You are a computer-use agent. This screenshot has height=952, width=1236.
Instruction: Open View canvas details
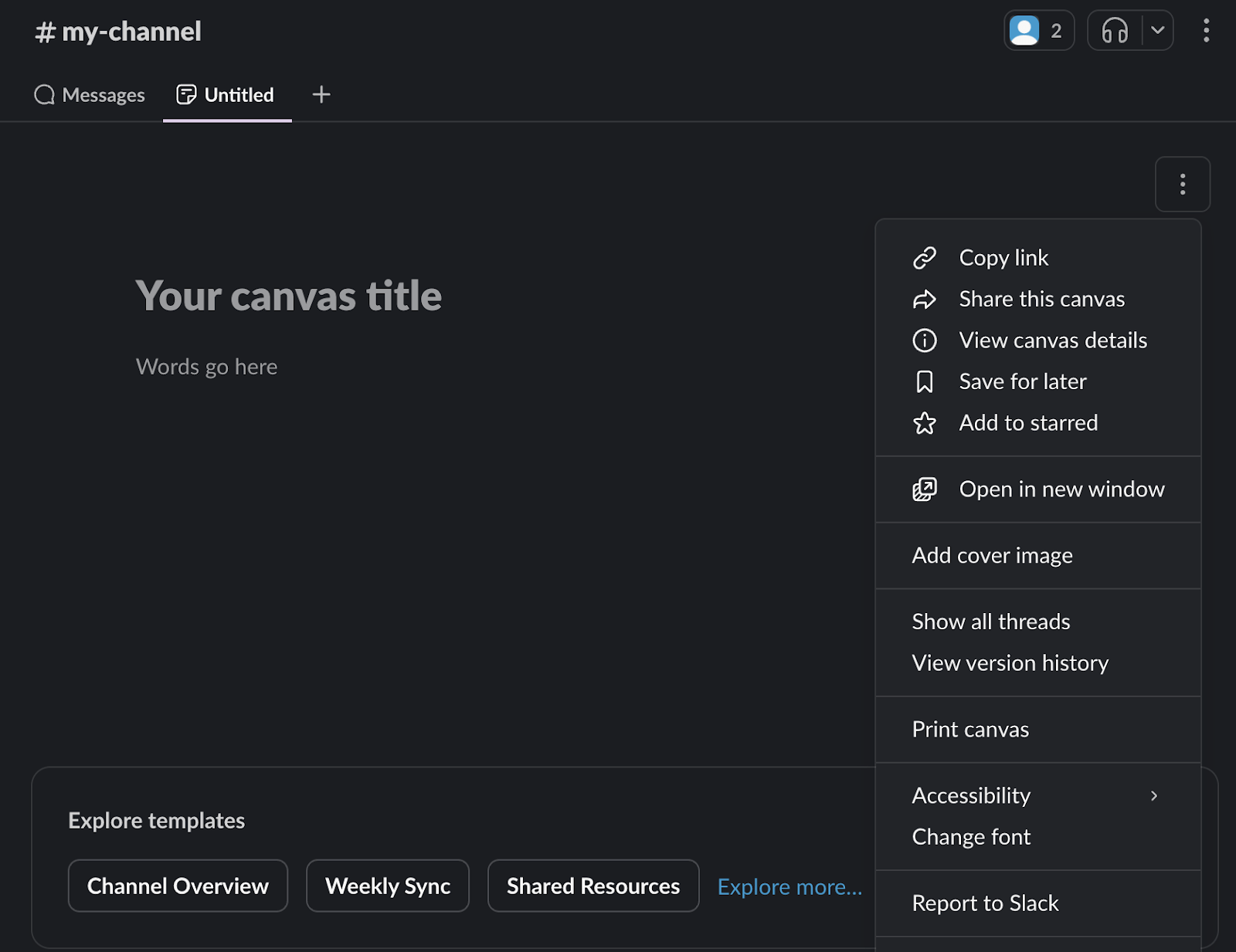(1038, 340)
